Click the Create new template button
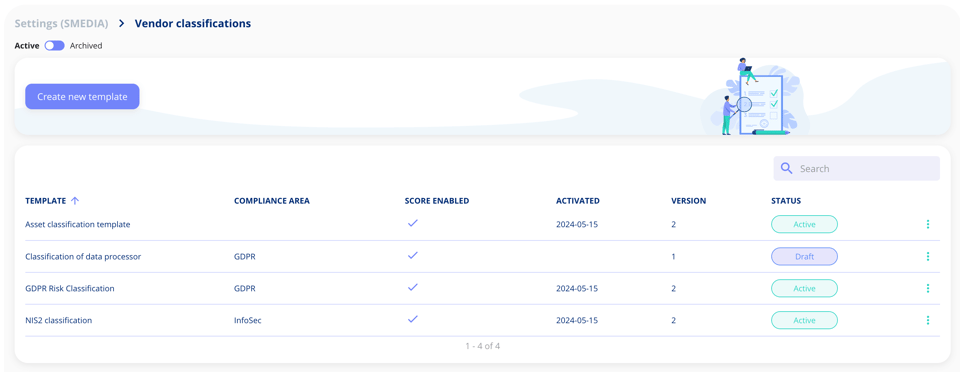 click(x=82, y=97)
